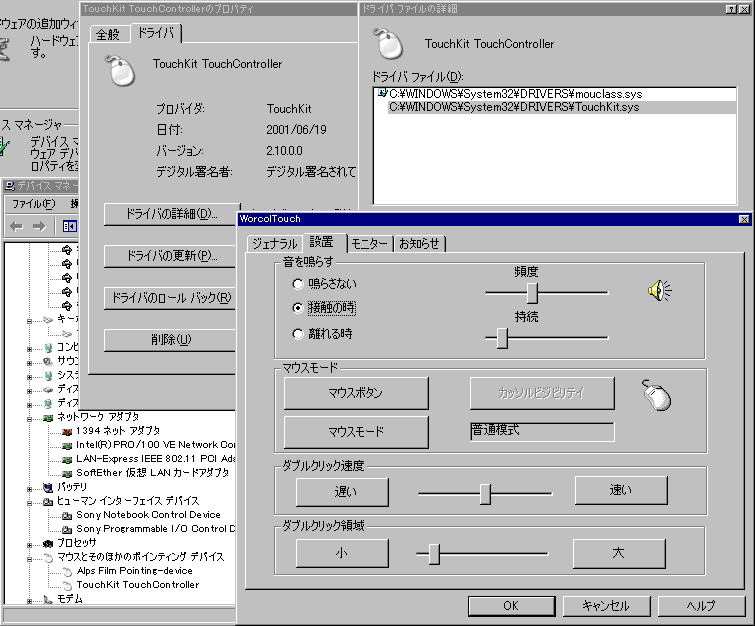Click the 大 button
755x626 pixels.
tap(619, 553)
